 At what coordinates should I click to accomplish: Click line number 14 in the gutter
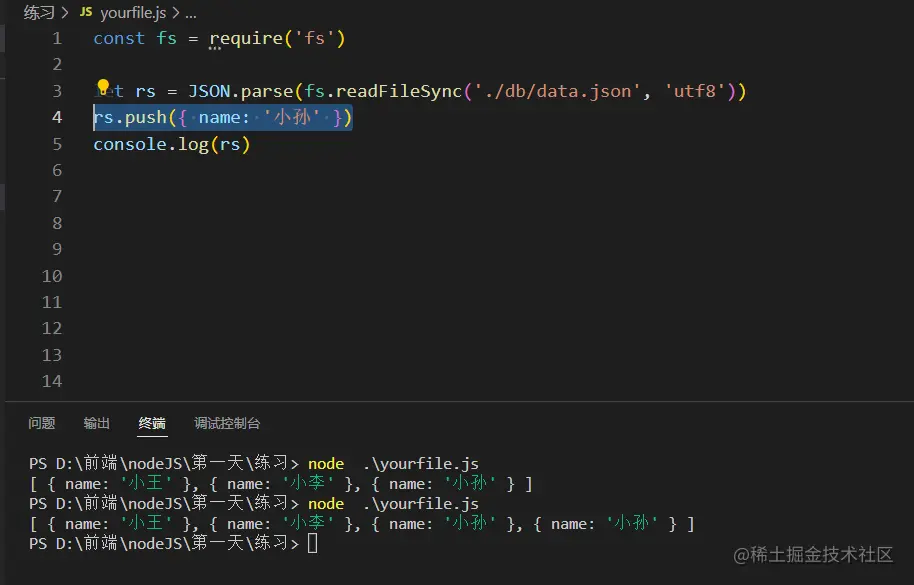[x=52, y=381]
